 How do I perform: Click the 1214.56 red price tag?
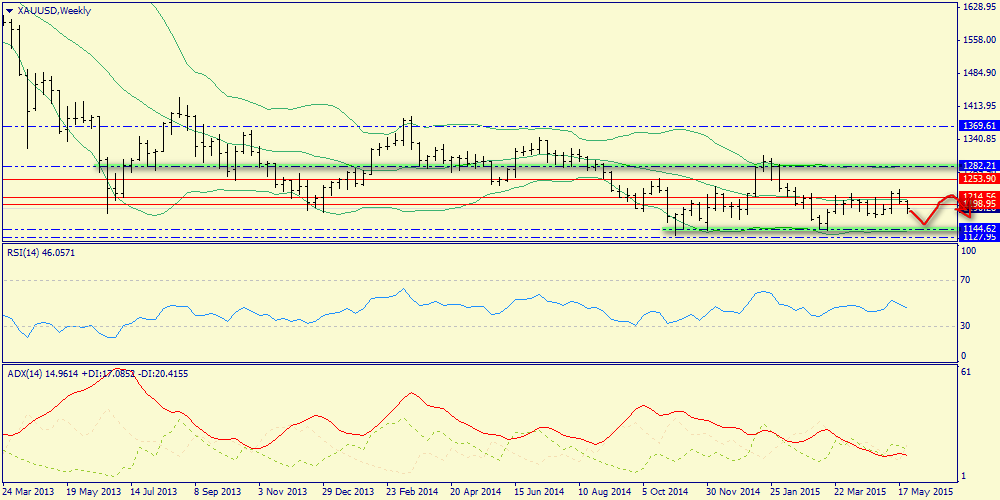978,195
